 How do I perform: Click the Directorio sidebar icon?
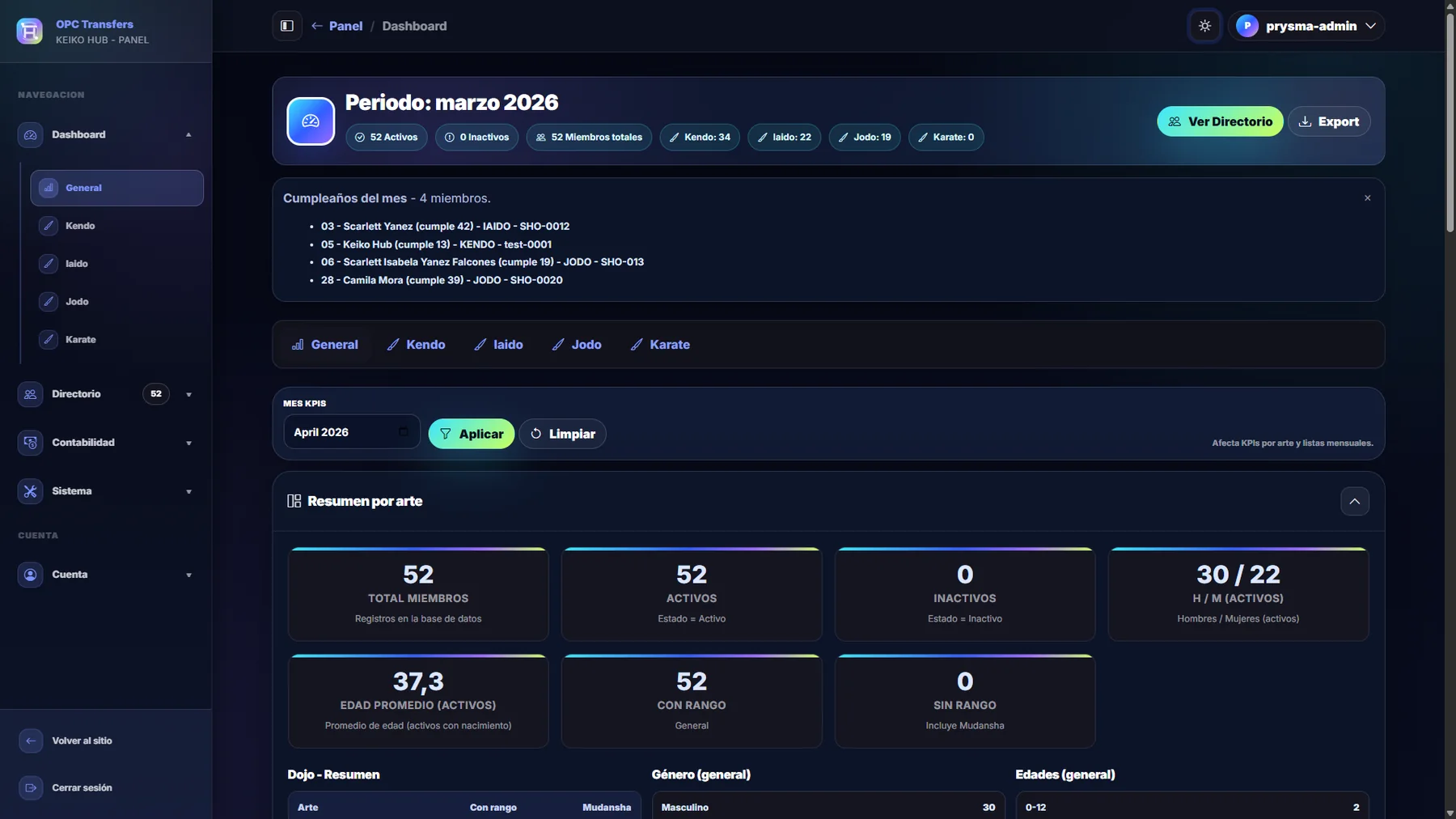31,394
